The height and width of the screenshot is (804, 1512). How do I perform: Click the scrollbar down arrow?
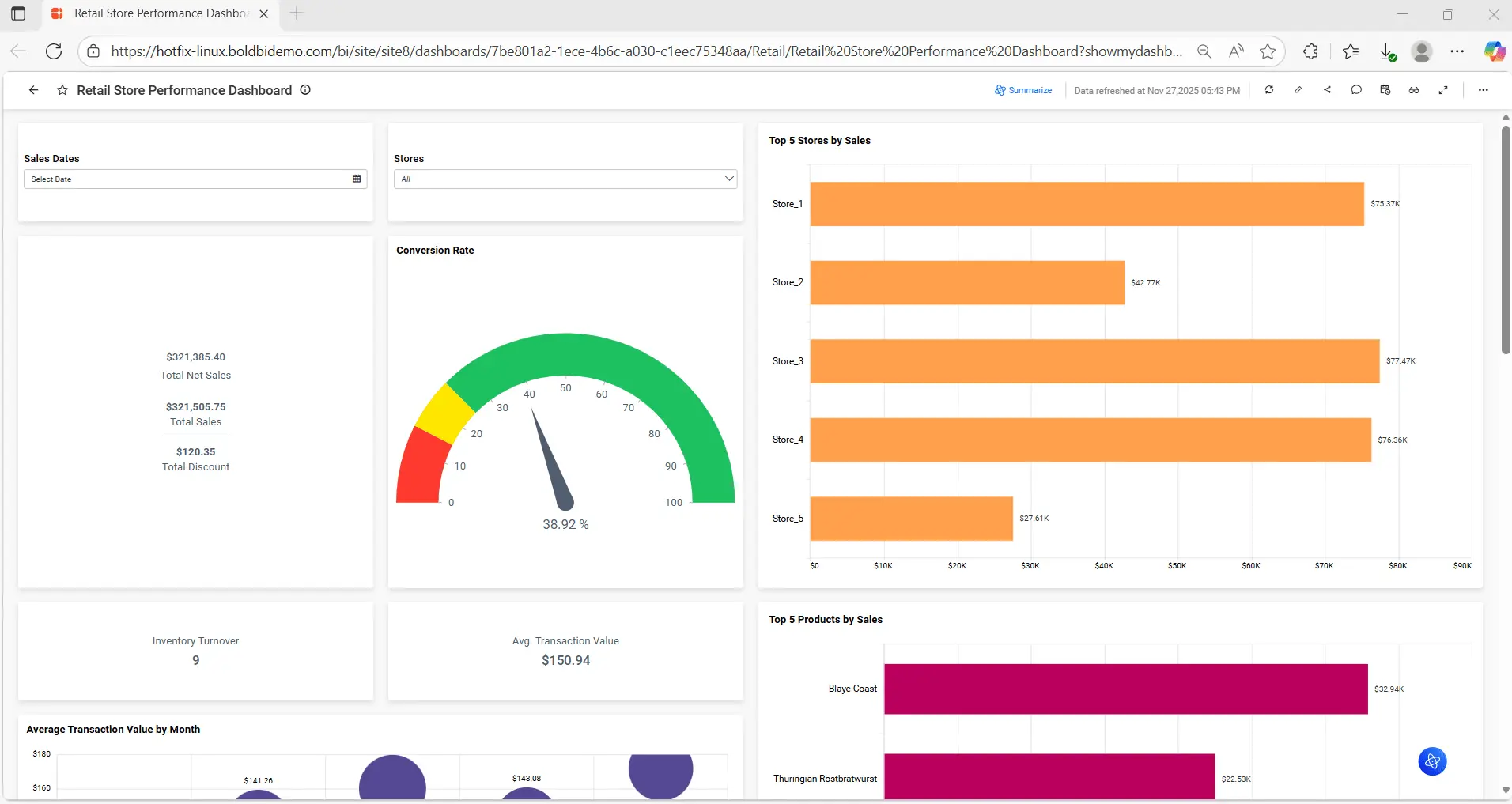coord(1506,791)
